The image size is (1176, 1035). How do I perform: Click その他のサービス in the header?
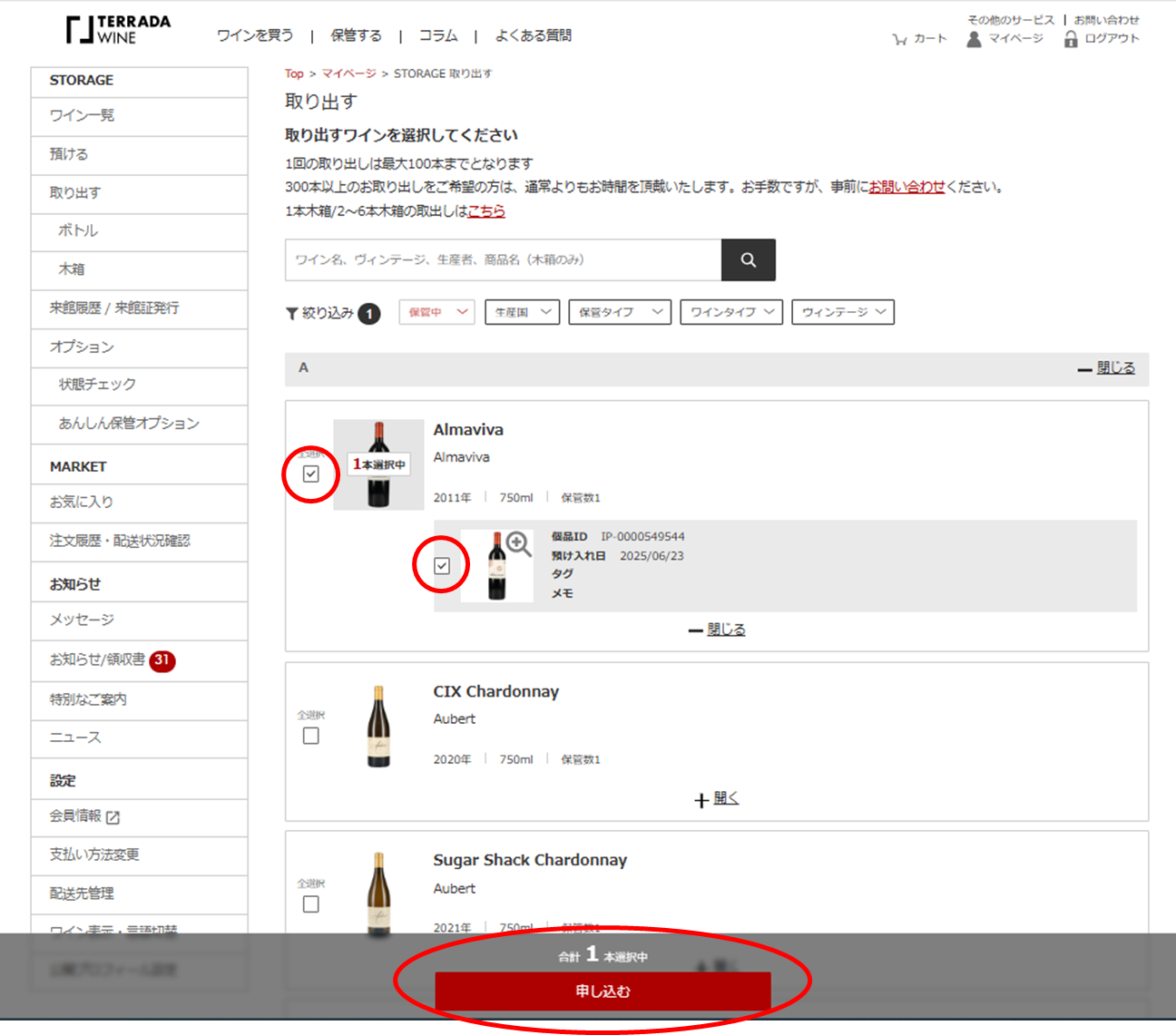[1011, 20]
